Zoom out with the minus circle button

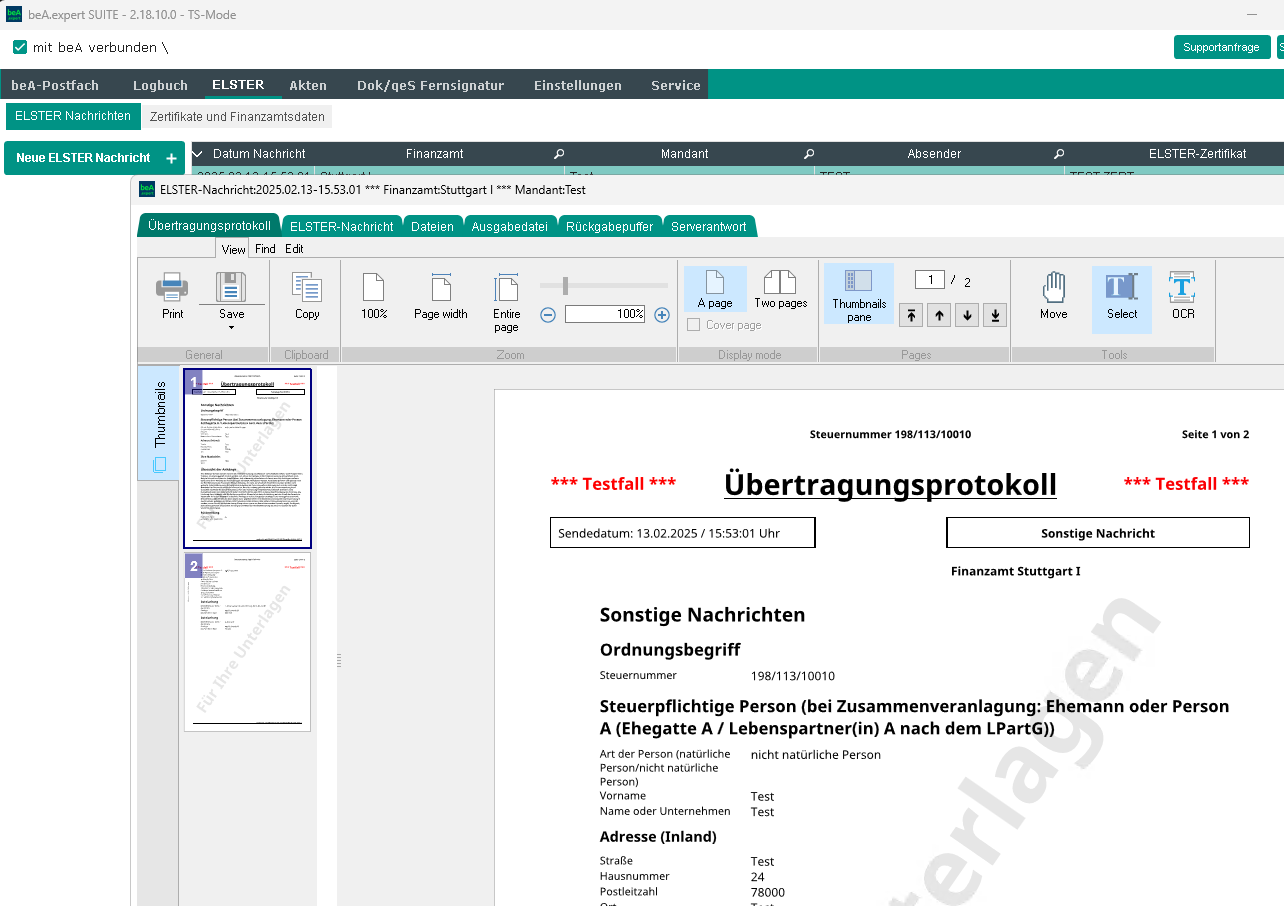(x=548, y=314)
